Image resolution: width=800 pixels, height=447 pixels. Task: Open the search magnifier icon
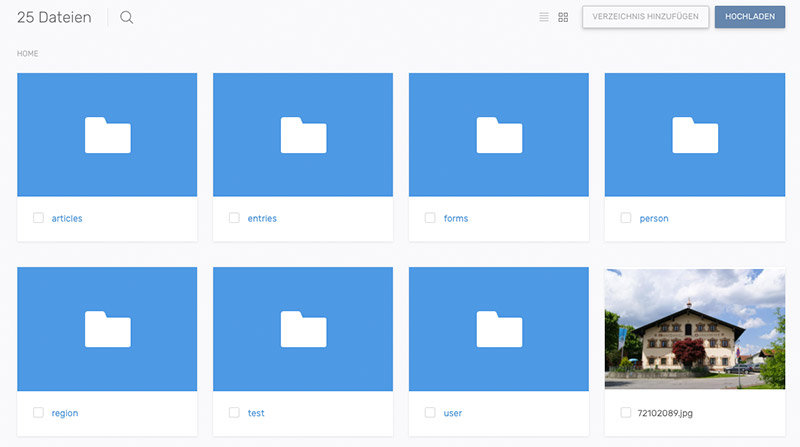click(127, 17)
